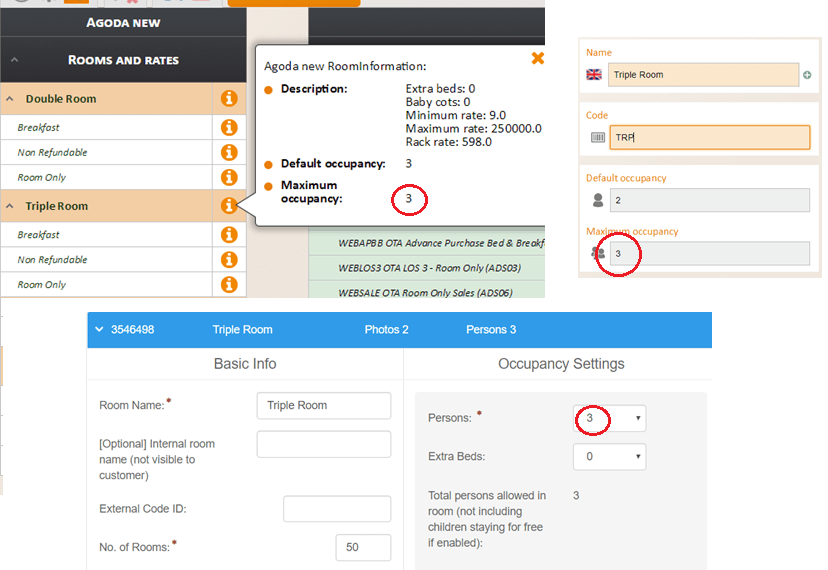The width and height of the screenshot is (828, 570).
Task: Select WEBAPBB OTA Advance Purchase rate row
Action: tap(427, 243)
